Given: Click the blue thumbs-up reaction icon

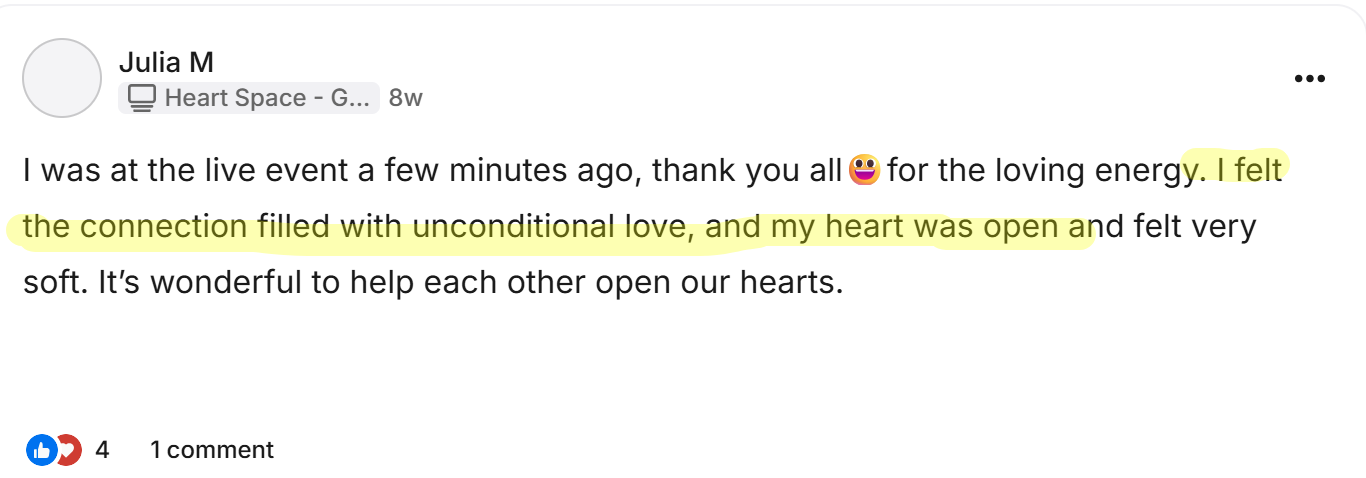Looking at the screenshot, I should [x=41, y=450].
